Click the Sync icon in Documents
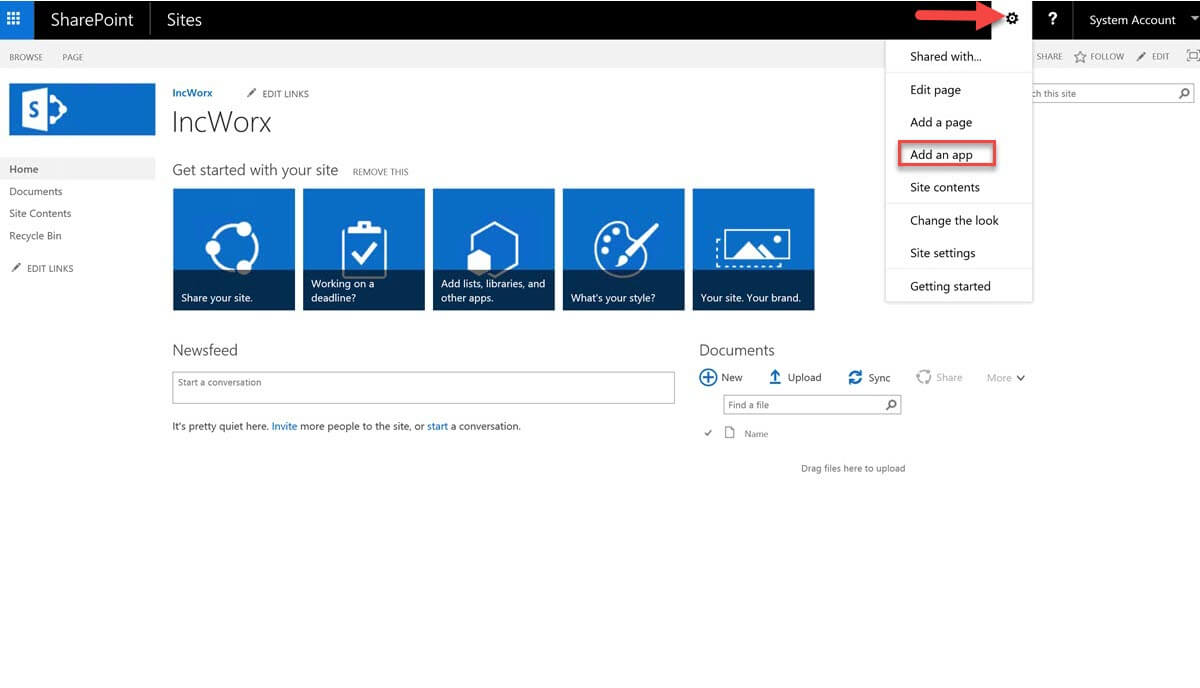Viewport: 1200px width, 688px height. [855, 378]
